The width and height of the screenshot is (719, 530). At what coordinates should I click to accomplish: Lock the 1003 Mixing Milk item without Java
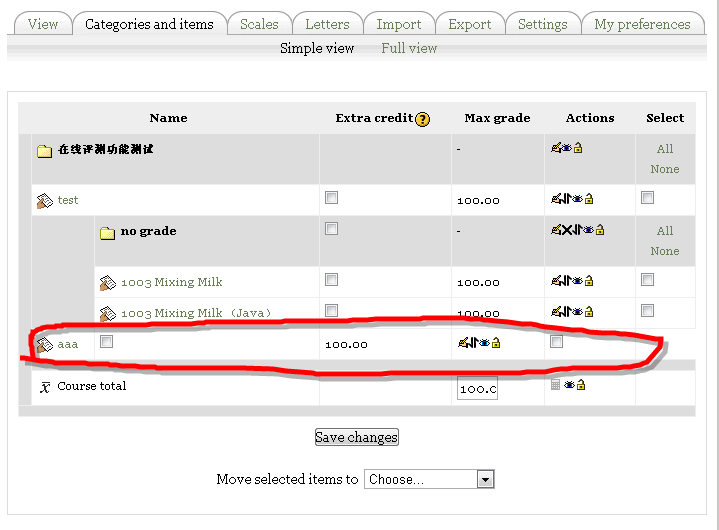click(589, 281)
